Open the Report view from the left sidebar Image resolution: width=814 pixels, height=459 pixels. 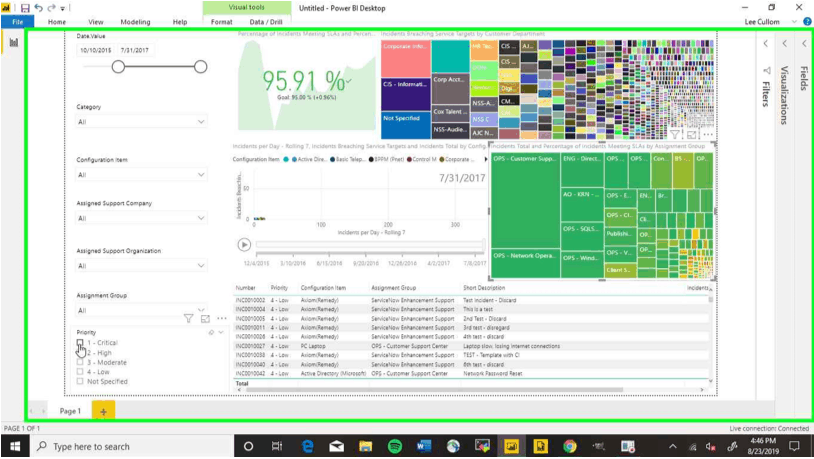tap(13, 43)
